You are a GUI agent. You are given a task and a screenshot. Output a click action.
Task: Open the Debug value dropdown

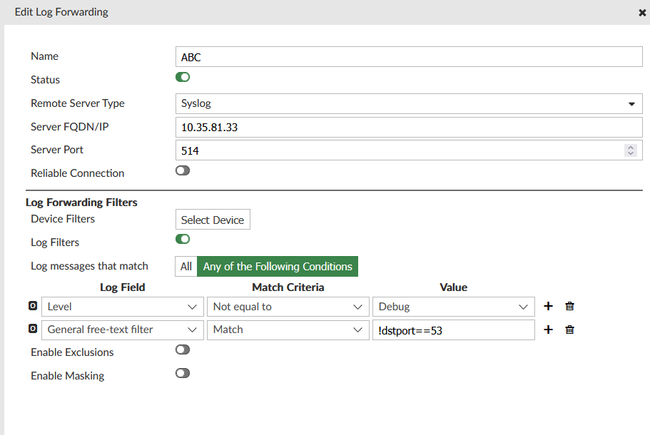455,307
